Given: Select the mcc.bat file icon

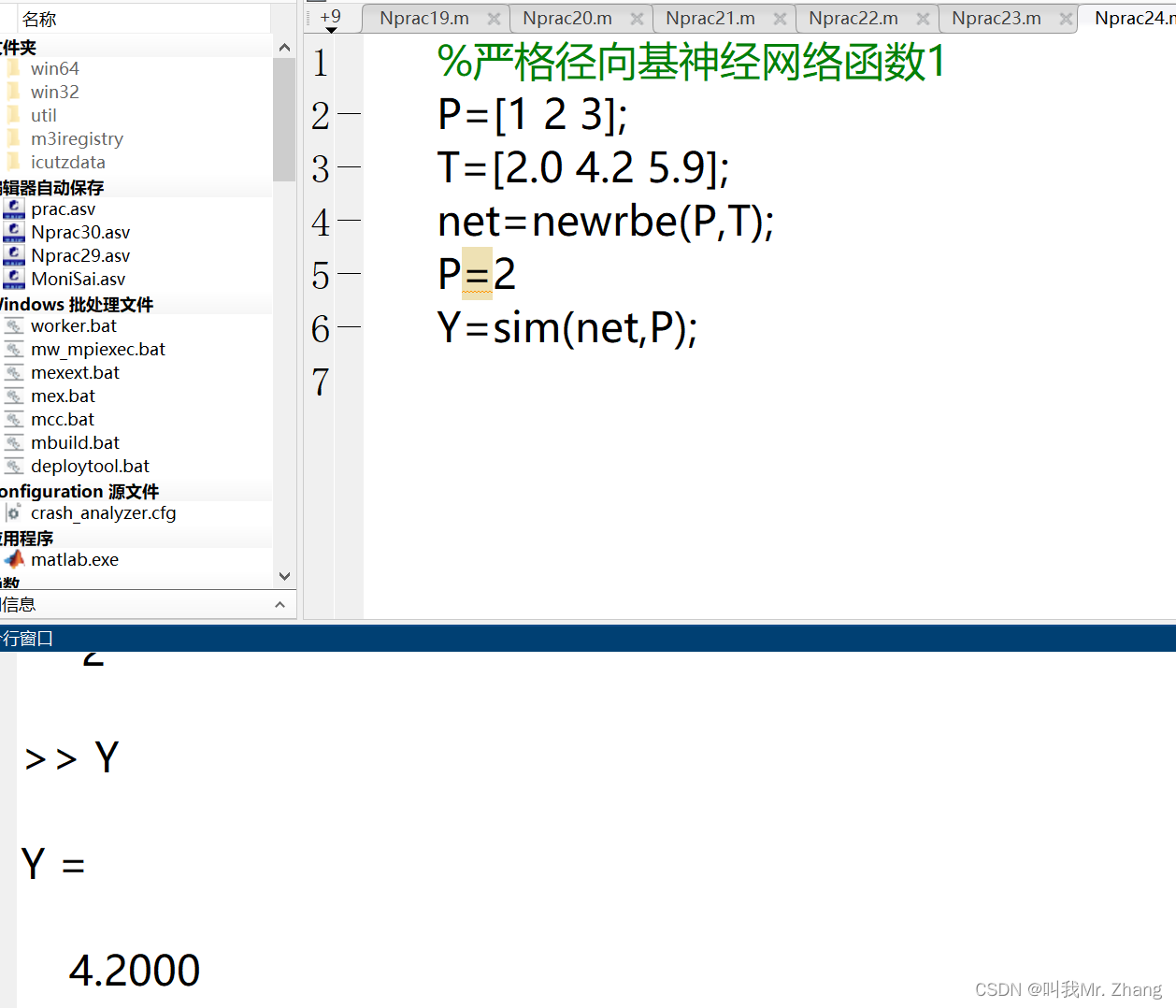Looking at the screenshot, I should [x=15, y=419].
